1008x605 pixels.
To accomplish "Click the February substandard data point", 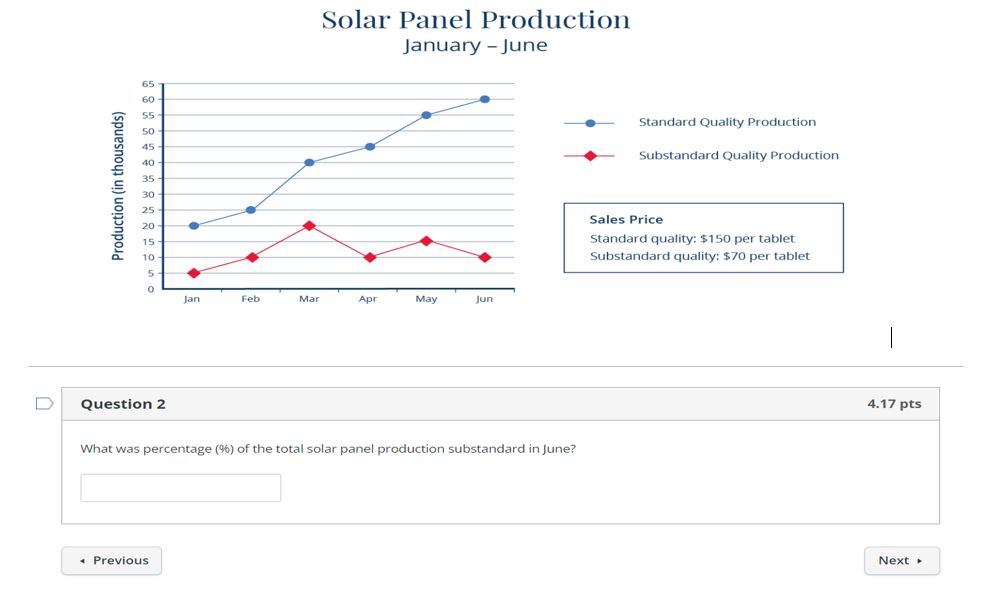I will pyautogui.click(x=250, y=257).
